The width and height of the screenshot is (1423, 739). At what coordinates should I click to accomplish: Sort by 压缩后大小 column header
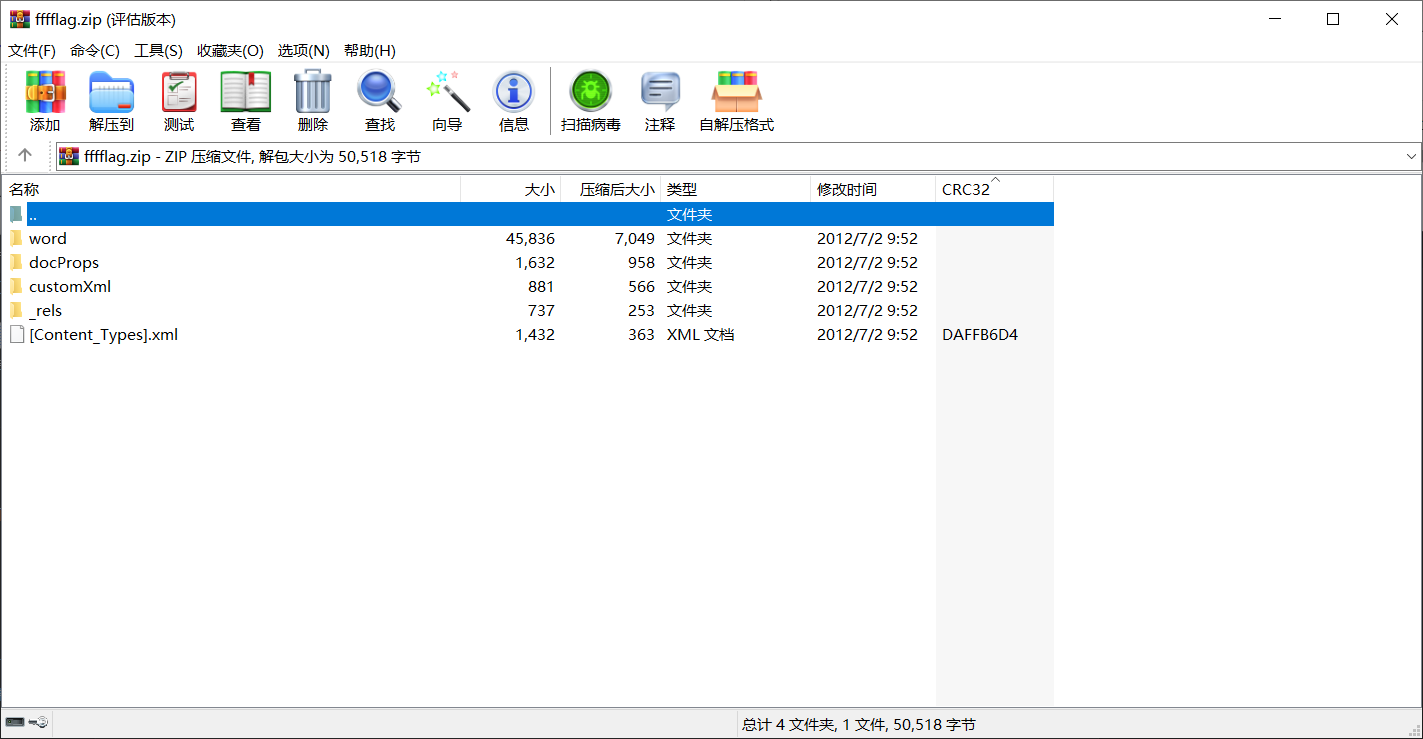(x=611, y=189)
